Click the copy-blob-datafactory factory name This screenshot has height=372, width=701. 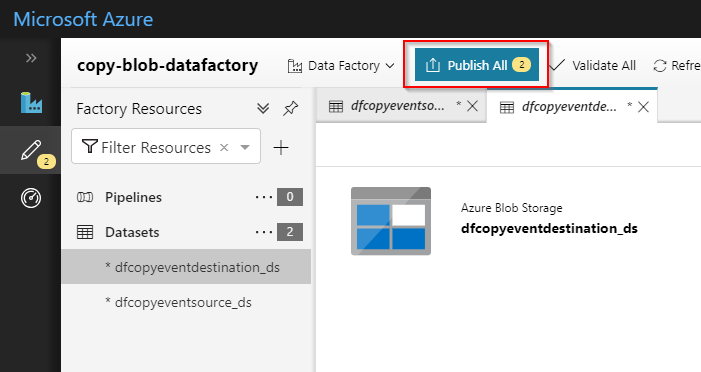click(167, 65)
